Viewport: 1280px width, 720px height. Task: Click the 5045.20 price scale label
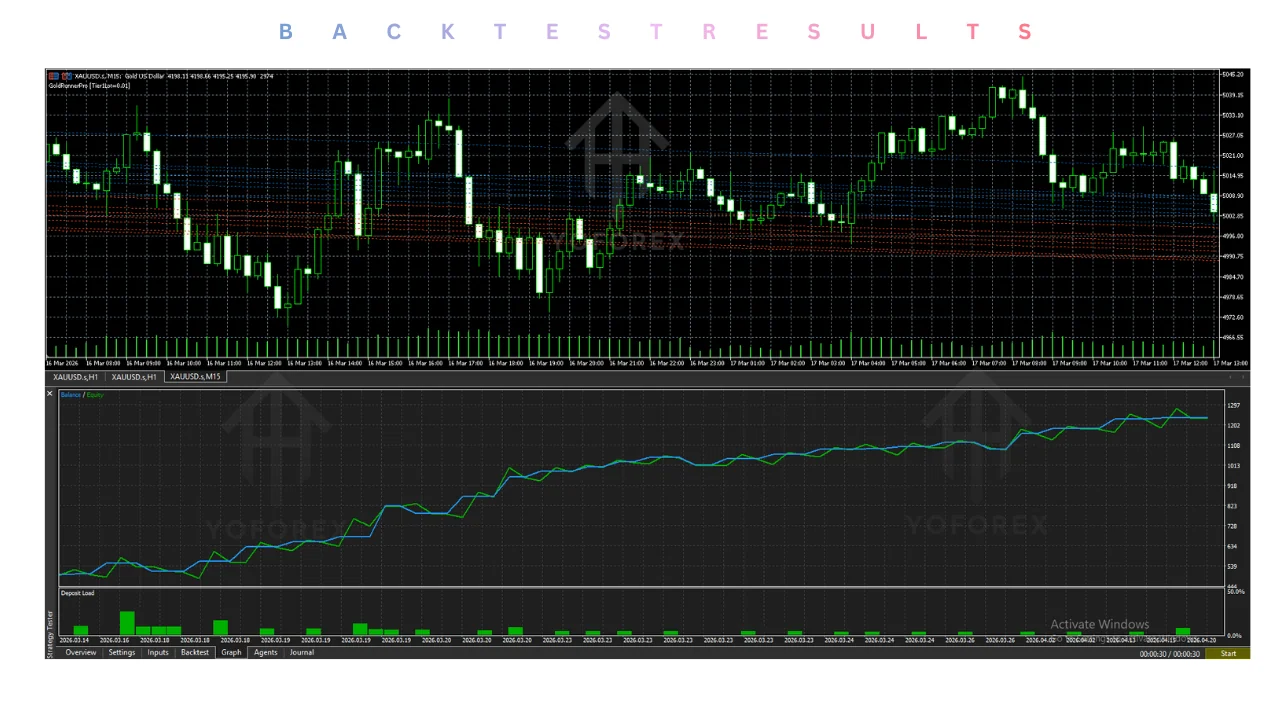pos(1233,74)
